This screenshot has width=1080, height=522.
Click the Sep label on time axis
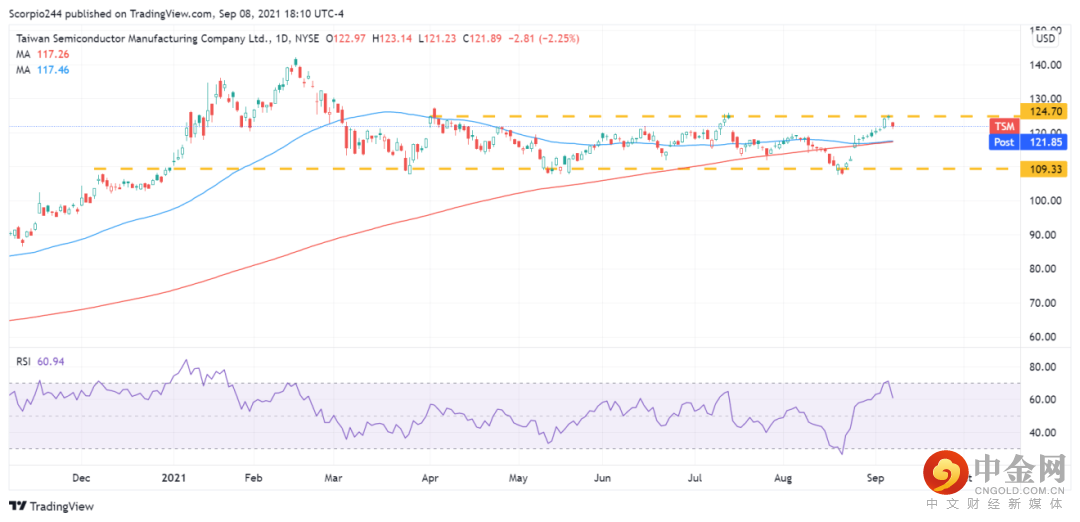tap(875, 477)
